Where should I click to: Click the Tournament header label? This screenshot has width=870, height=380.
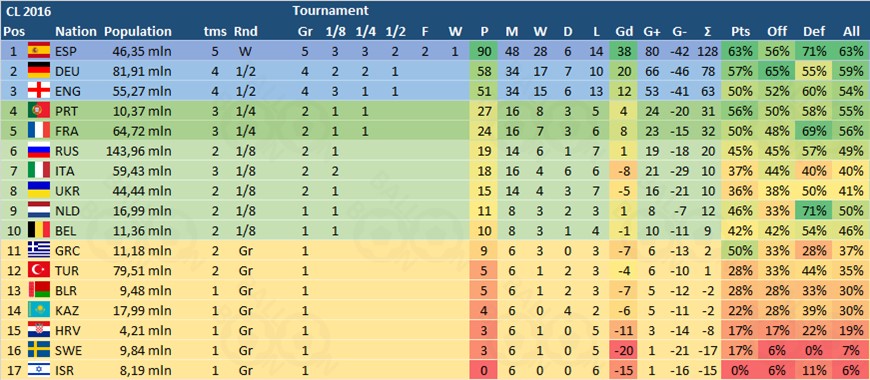tap(330, 10)
